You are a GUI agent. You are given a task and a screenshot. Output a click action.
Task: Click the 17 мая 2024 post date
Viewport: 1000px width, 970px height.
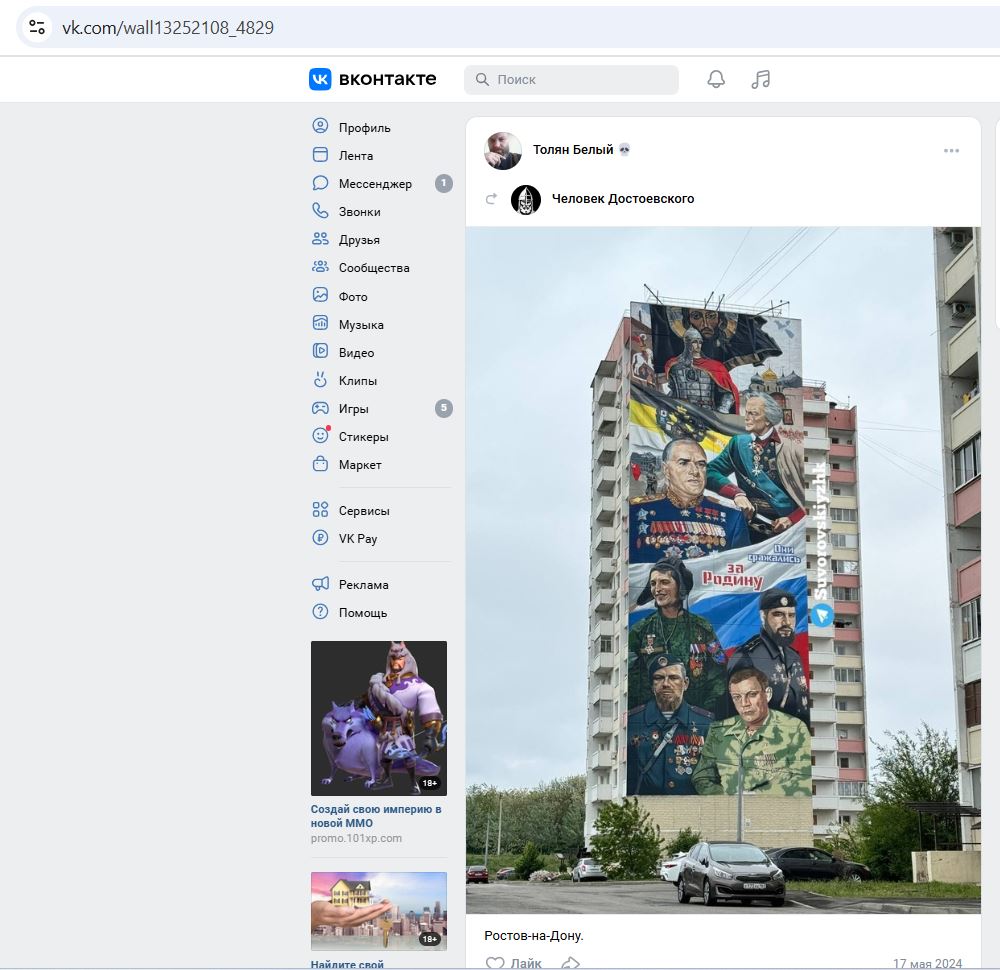click(927, 963)
